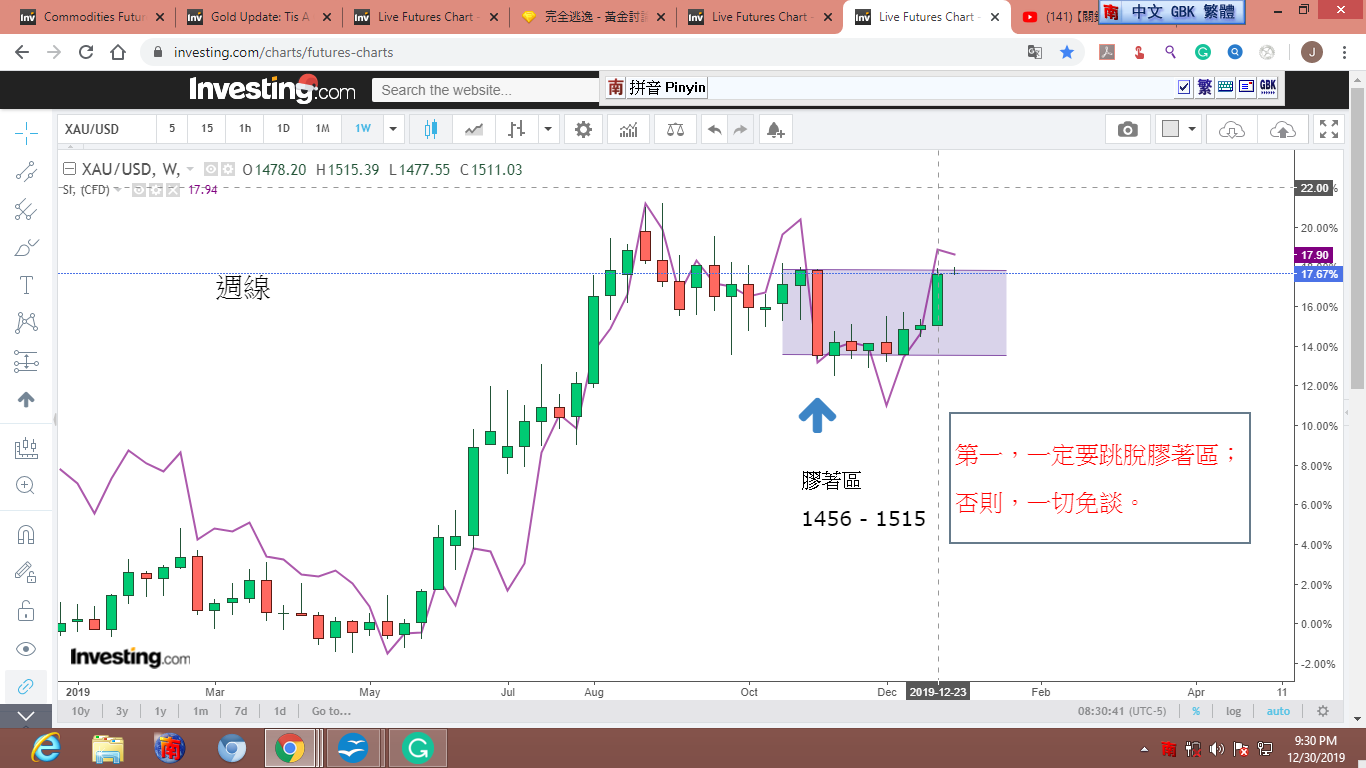Open the time interval dropdown arrow
The image size is (1366, 768).
(394, 129)
